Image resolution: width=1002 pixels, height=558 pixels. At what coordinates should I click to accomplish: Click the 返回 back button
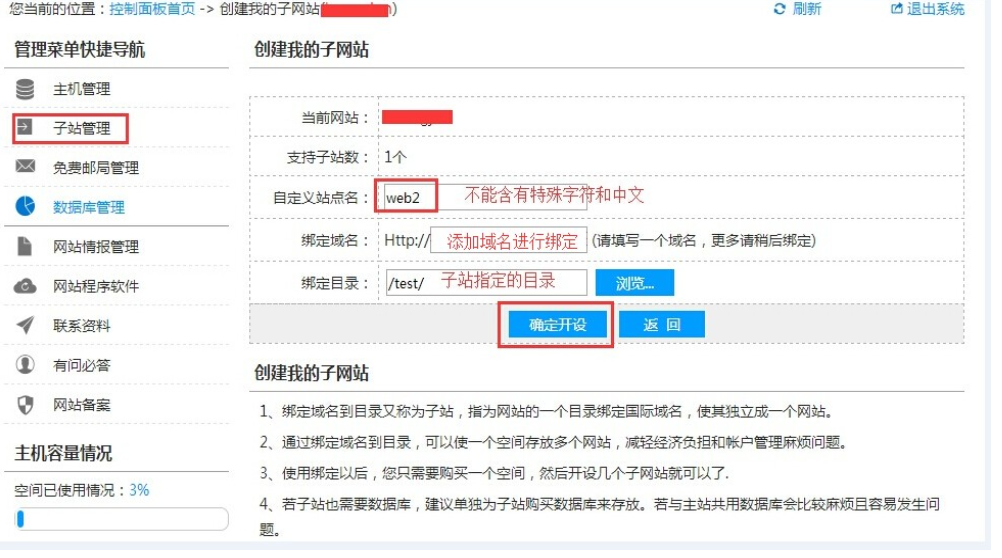pos(661,325)
